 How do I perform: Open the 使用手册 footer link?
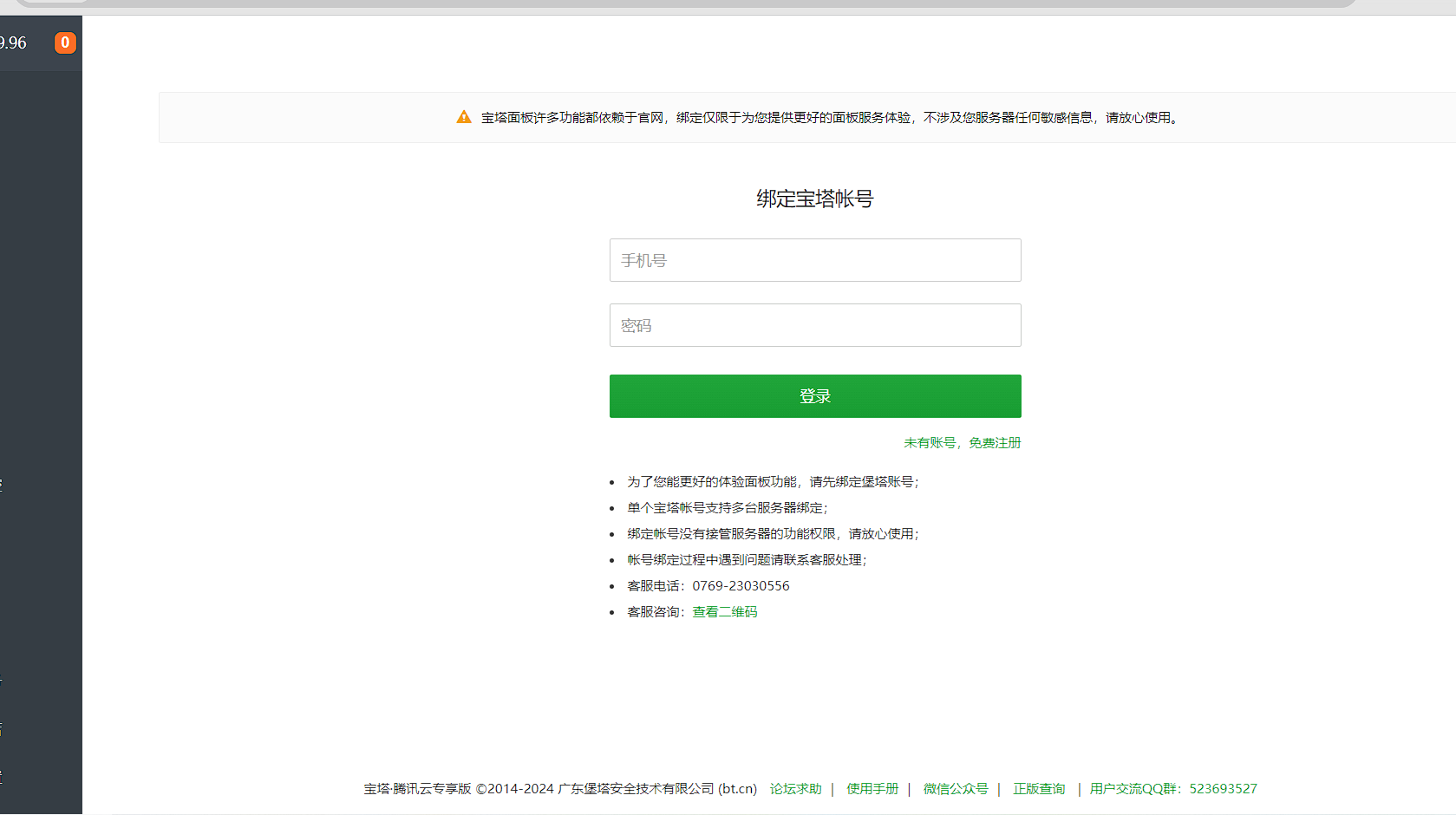click(x=872, y=789)
